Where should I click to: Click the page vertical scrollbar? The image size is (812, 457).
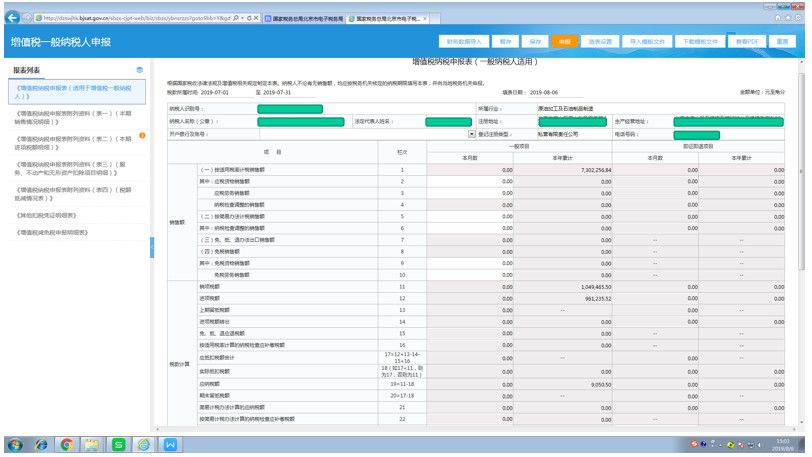(802, 171)
